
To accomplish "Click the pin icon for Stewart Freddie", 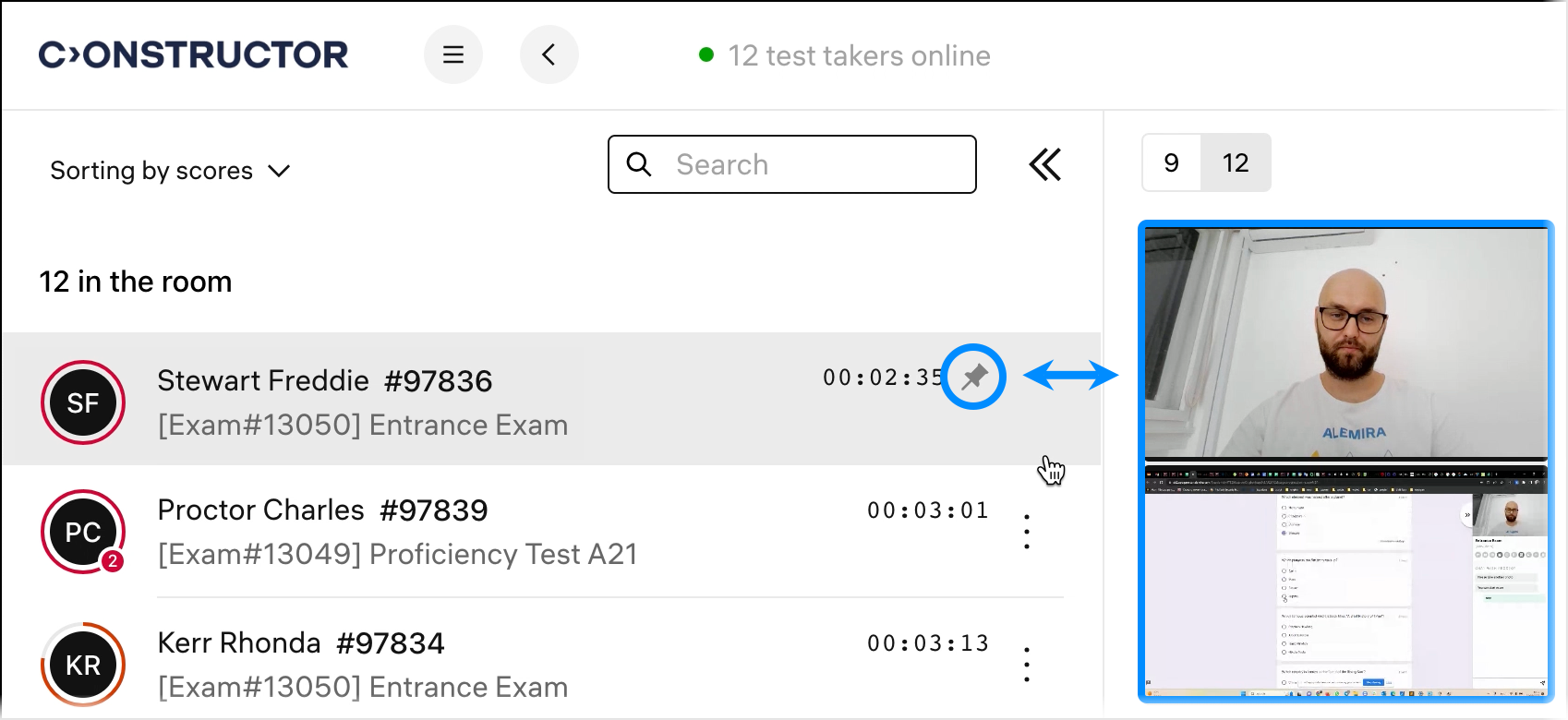I will tap(973, 377).
